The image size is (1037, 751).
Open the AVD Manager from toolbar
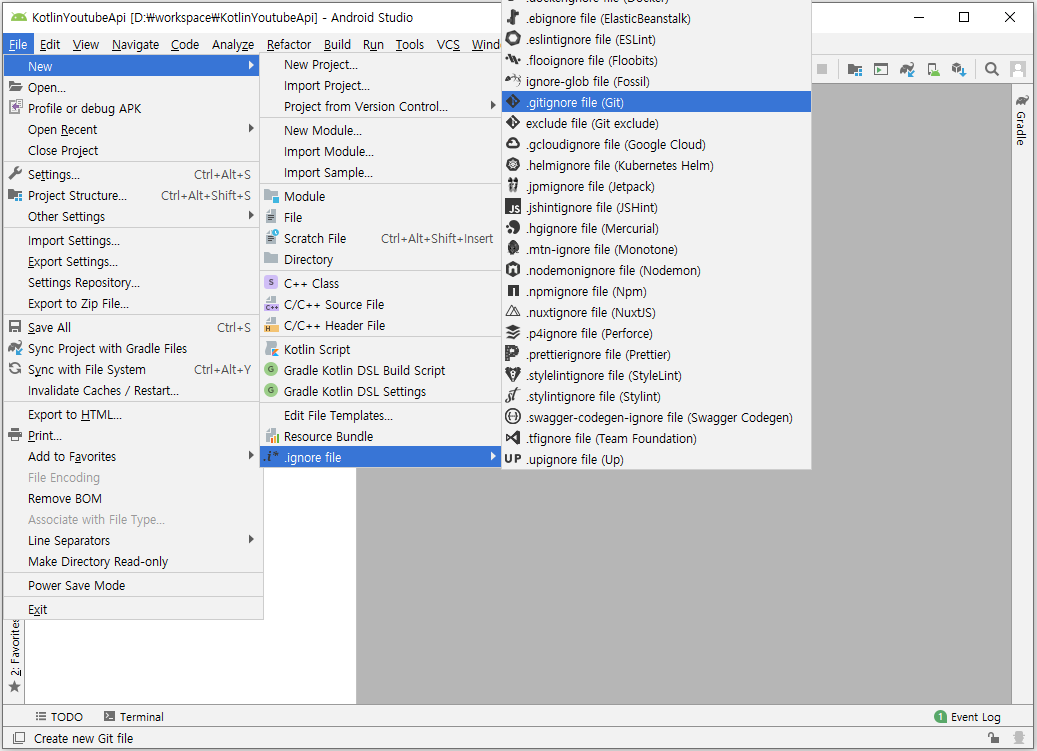[932, 69]
